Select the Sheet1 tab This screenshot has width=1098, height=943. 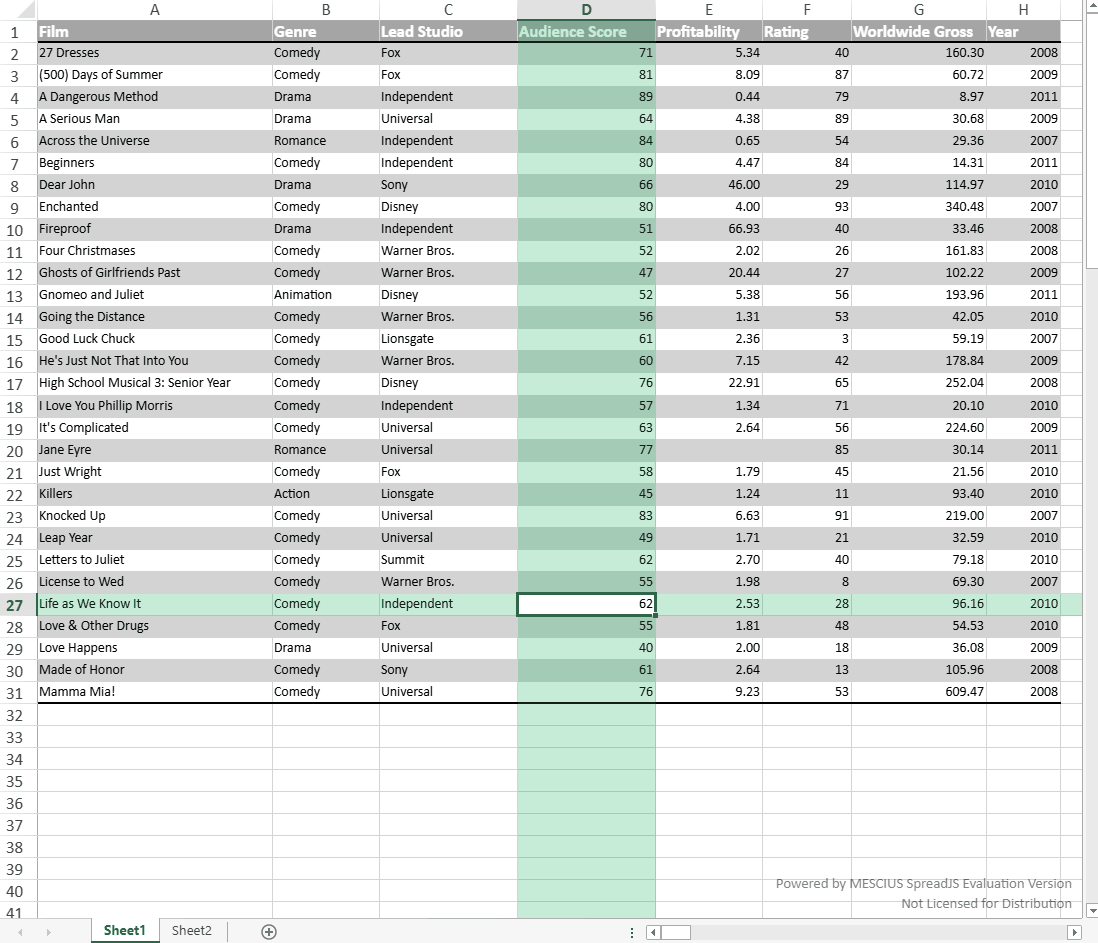(x=125, y=930)
